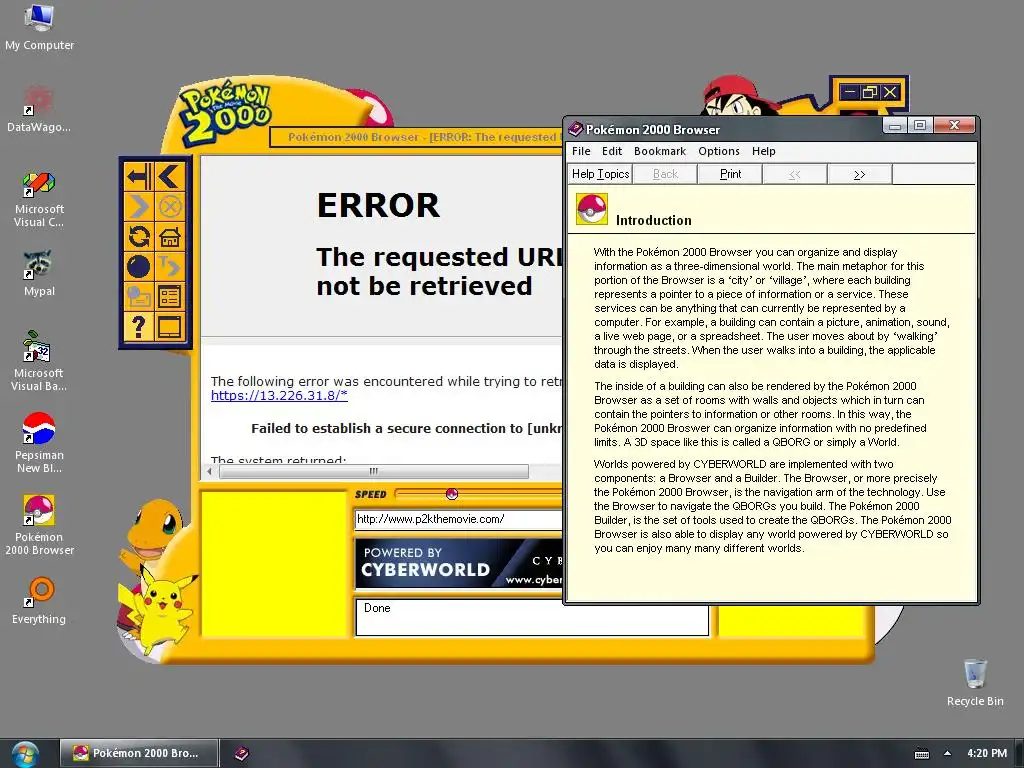Screen dimensions: 1024x768
Task: Click the help book icon on the taskbar
Action: coord(242,754)
